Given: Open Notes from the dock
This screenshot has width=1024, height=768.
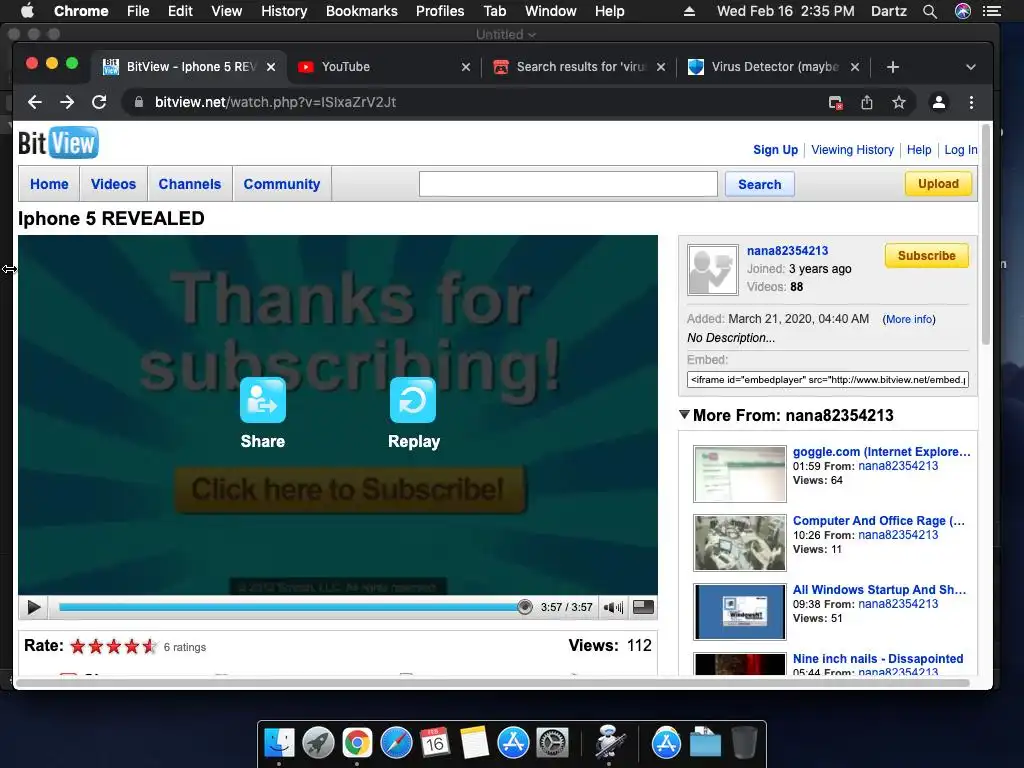Looking at the screenshot, I should coord(474,743).
